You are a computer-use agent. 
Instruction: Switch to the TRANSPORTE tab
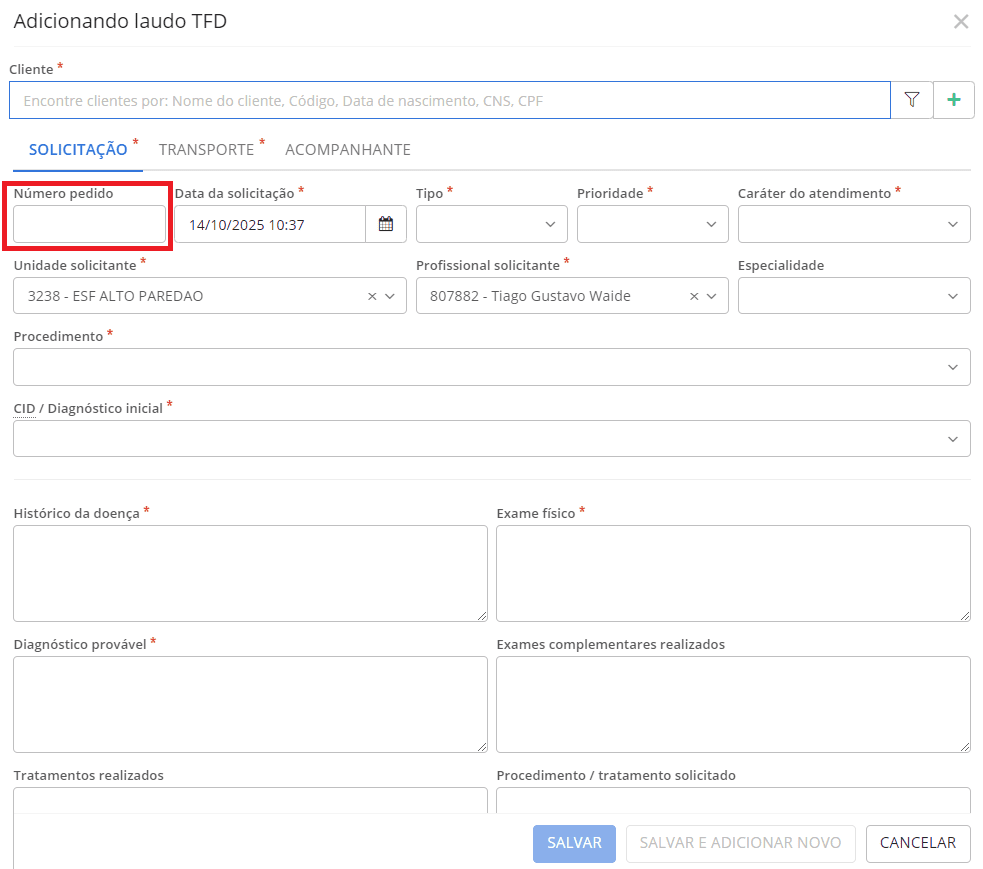pos(206,150)
